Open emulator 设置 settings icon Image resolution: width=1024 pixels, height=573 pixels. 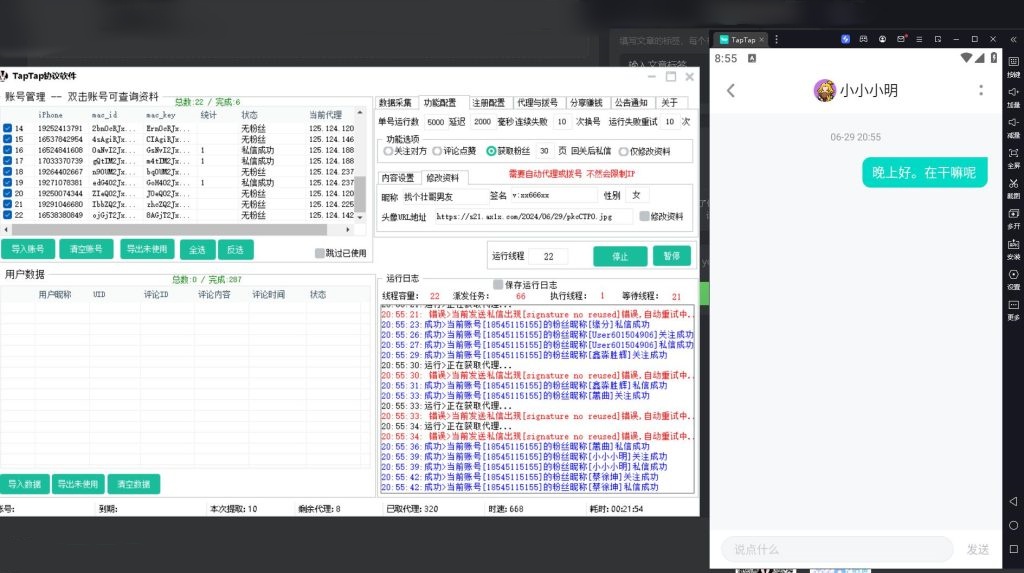point(1013,274)
